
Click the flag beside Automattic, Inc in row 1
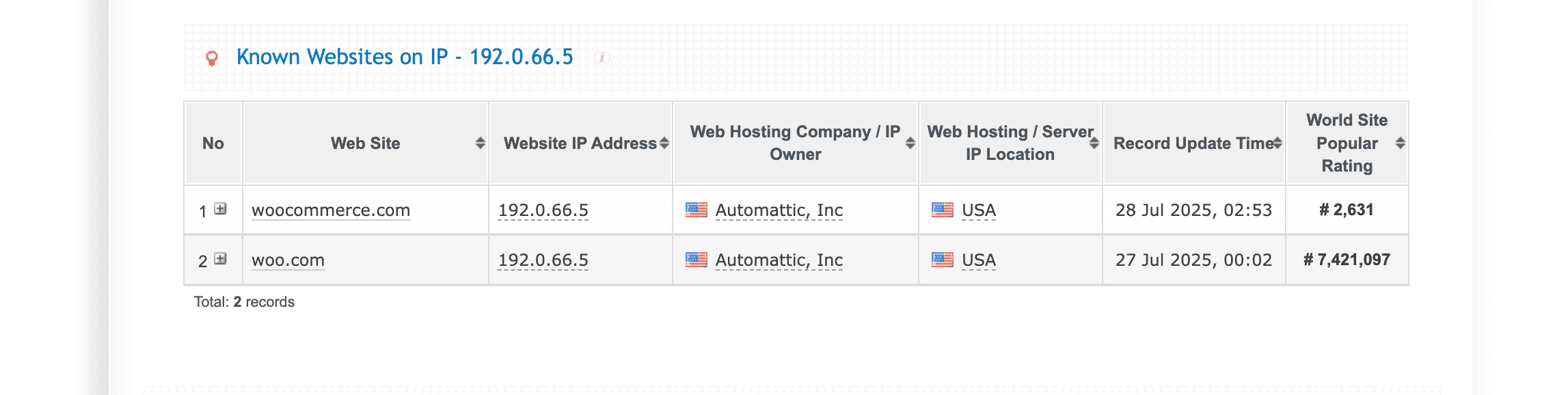click(698, 210)
